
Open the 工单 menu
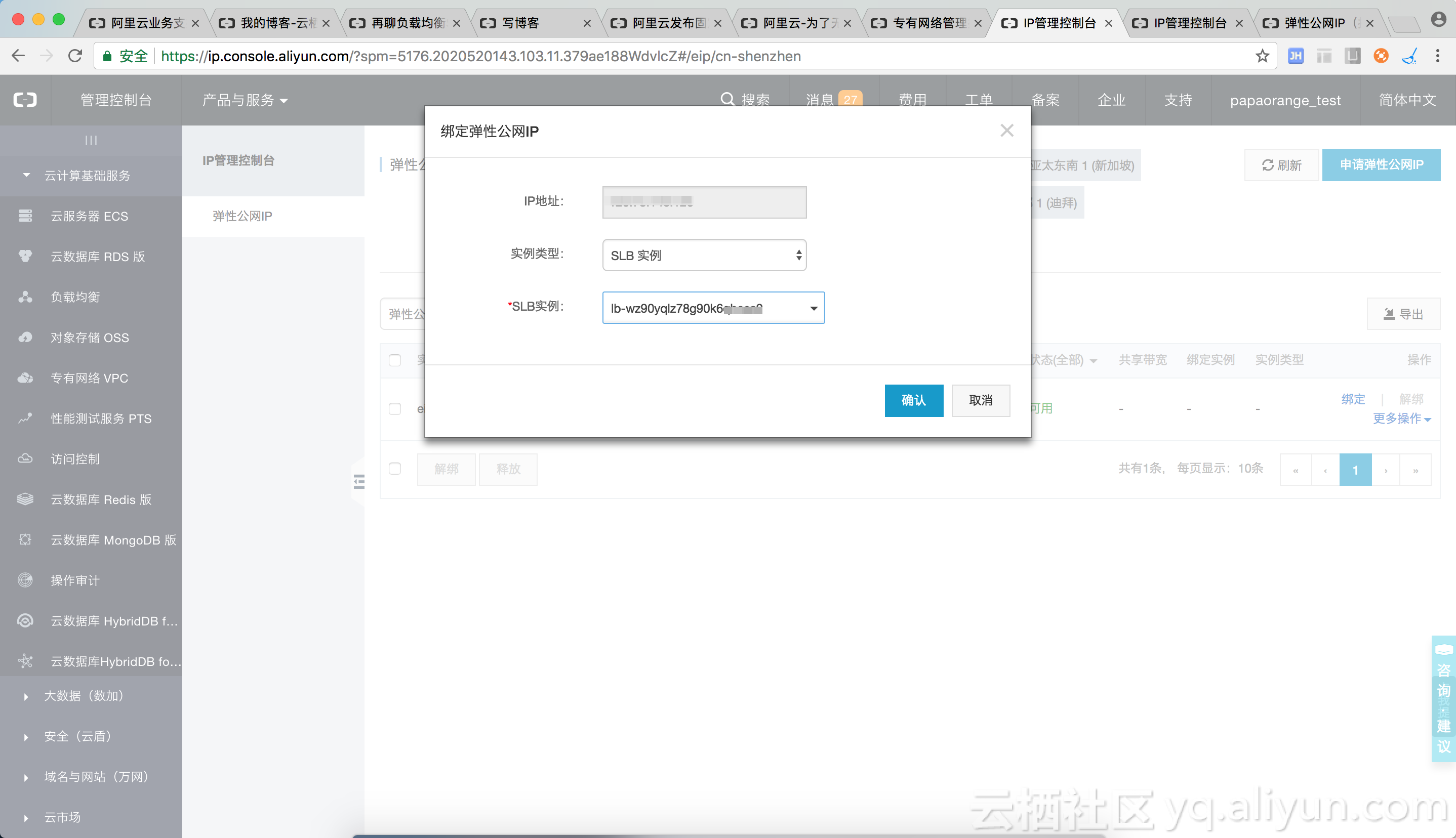pos(979,100)
